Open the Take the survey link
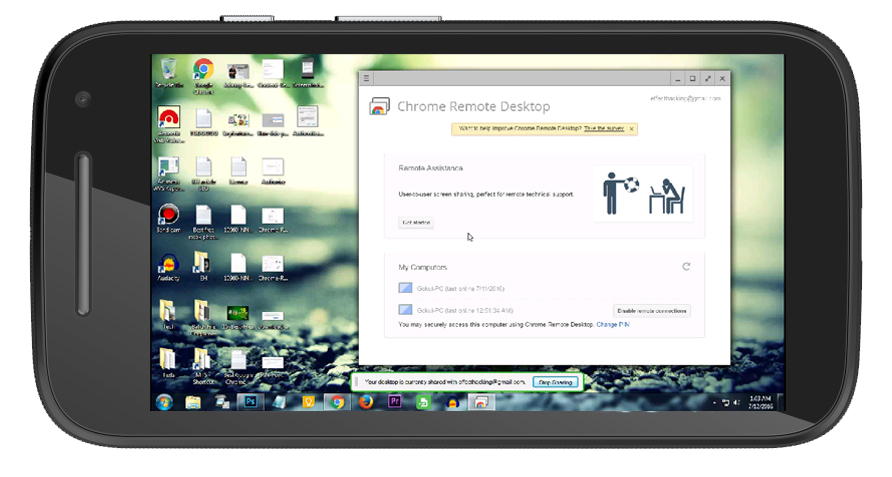 tap(604, 129)
